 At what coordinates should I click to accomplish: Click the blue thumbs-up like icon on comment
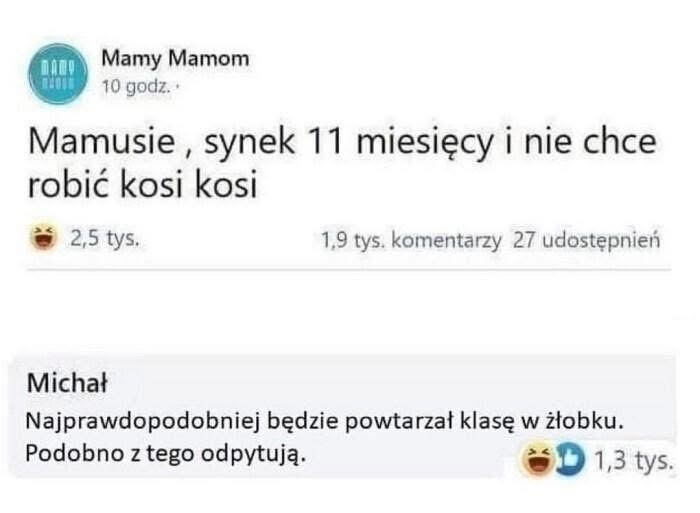(566, 461)
